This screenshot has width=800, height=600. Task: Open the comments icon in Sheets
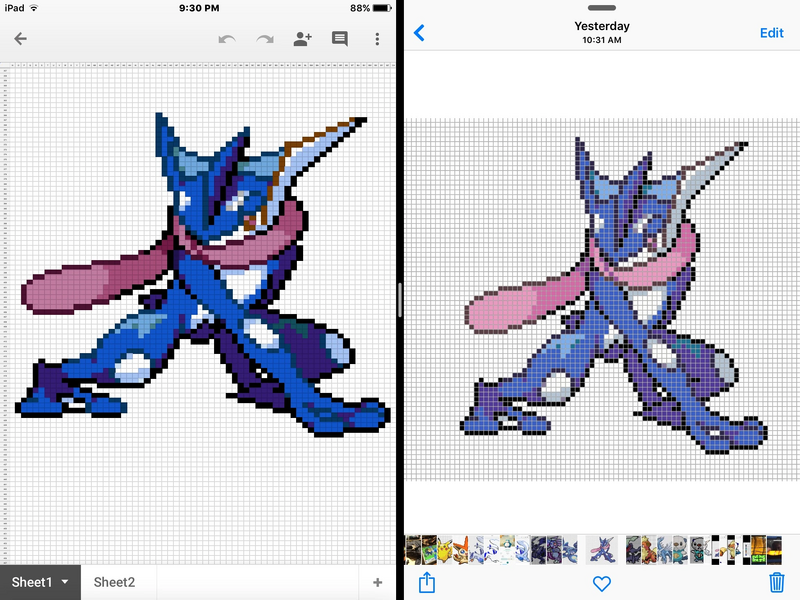click(x=340, y=39)
